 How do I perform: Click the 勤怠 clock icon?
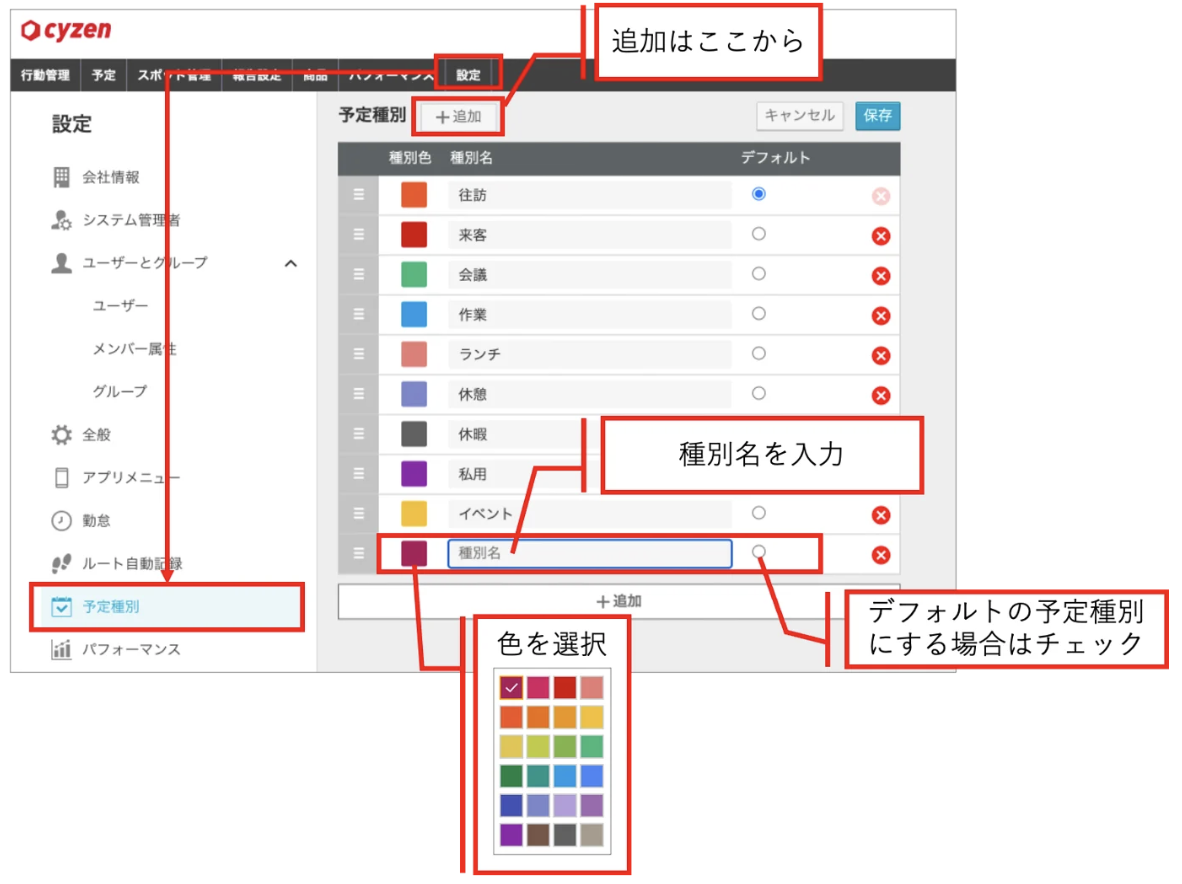[61, 521]
